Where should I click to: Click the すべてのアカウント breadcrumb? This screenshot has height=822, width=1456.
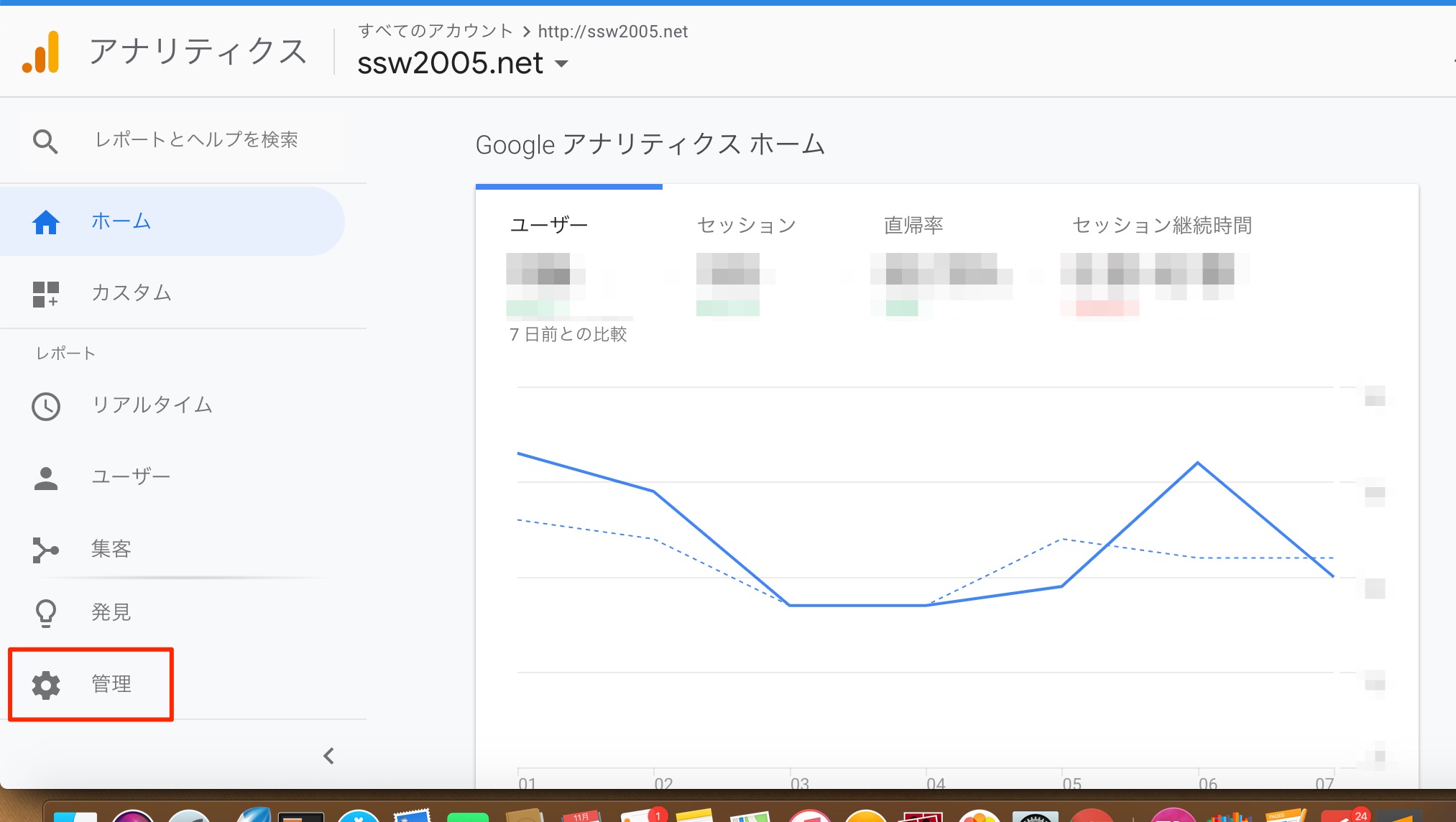pyautogui.click(x=436, y=31)
